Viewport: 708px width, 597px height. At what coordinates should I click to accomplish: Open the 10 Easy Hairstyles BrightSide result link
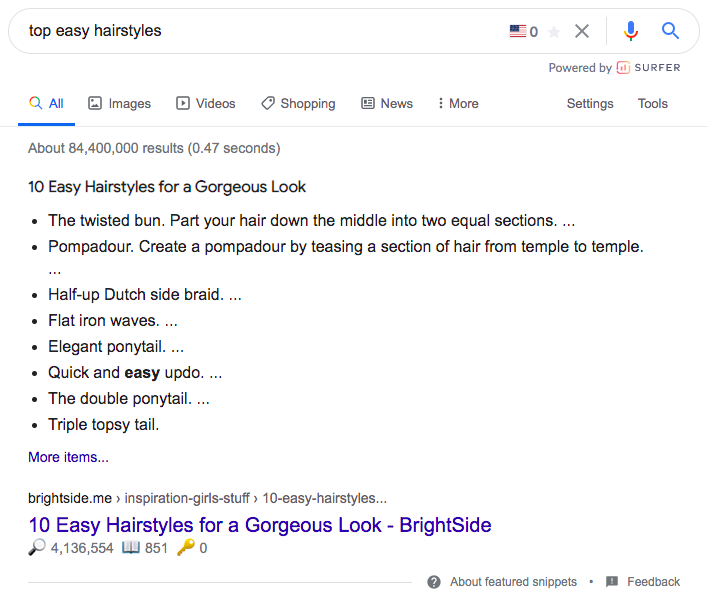pyautogui.click(x=260, y=525)
